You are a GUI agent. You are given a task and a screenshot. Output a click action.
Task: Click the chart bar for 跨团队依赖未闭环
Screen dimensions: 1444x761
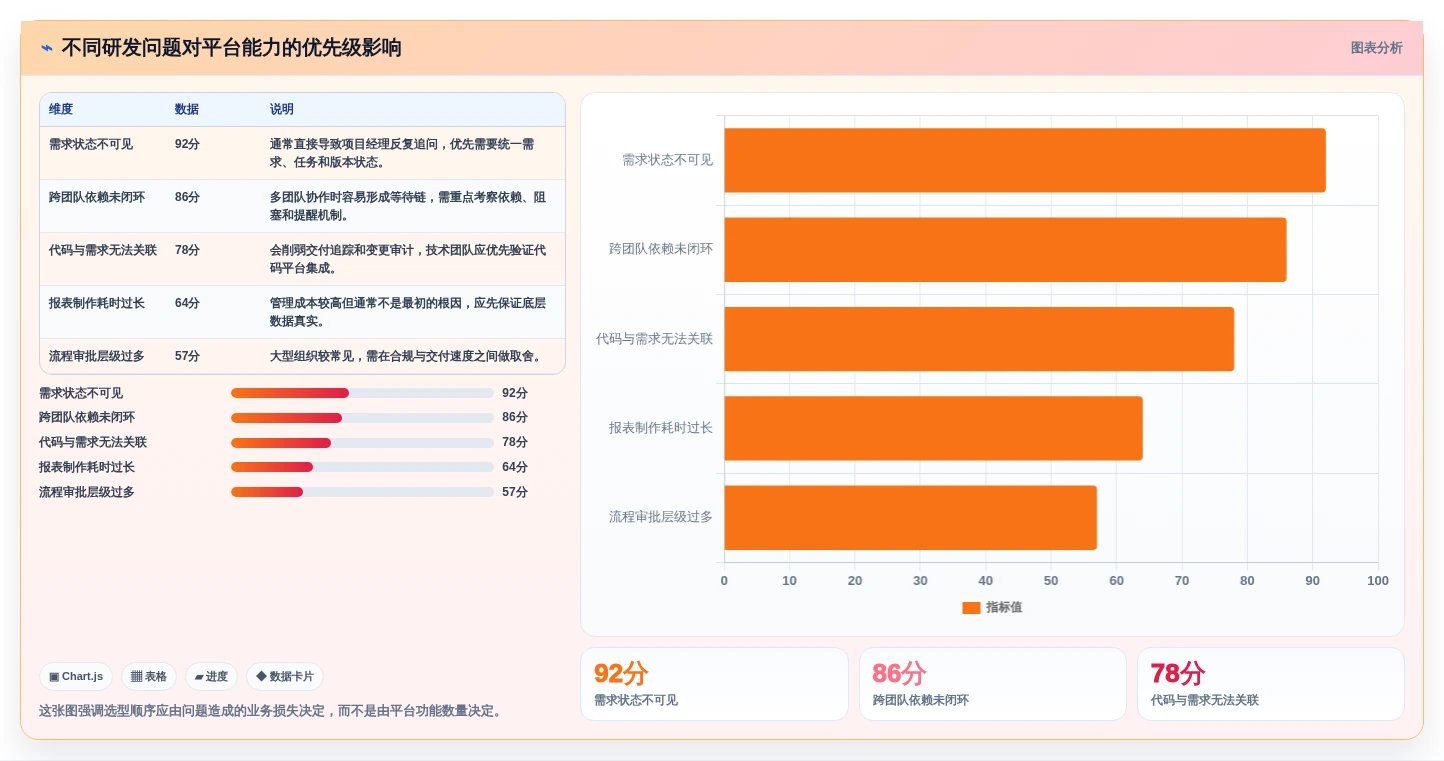tap(1005, 249)
